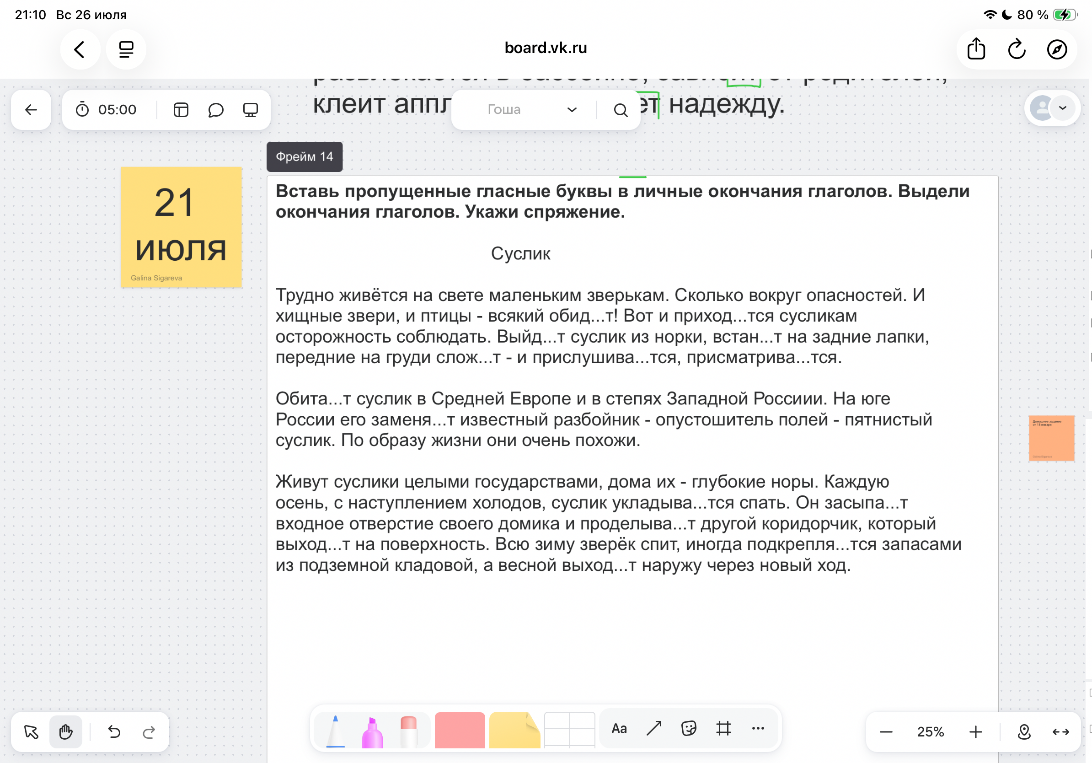Image resolution: width=1092 pixels, height=763 pixels.
Task: Start the 05:00 timer
Action: [x=107, y=109]
